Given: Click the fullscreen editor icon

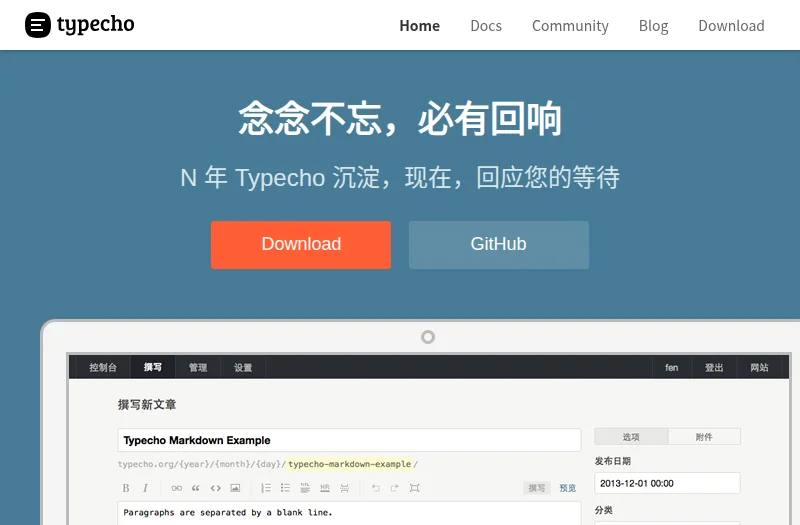Looking at the screenshot, I should 414,488.
